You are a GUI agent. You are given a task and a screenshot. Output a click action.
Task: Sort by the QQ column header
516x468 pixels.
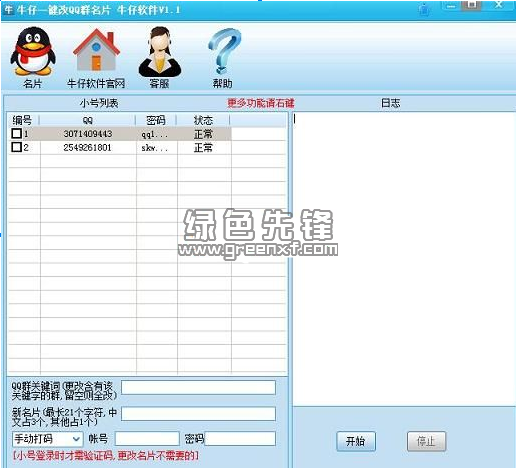pyautogui.click(x=88, y=120)
